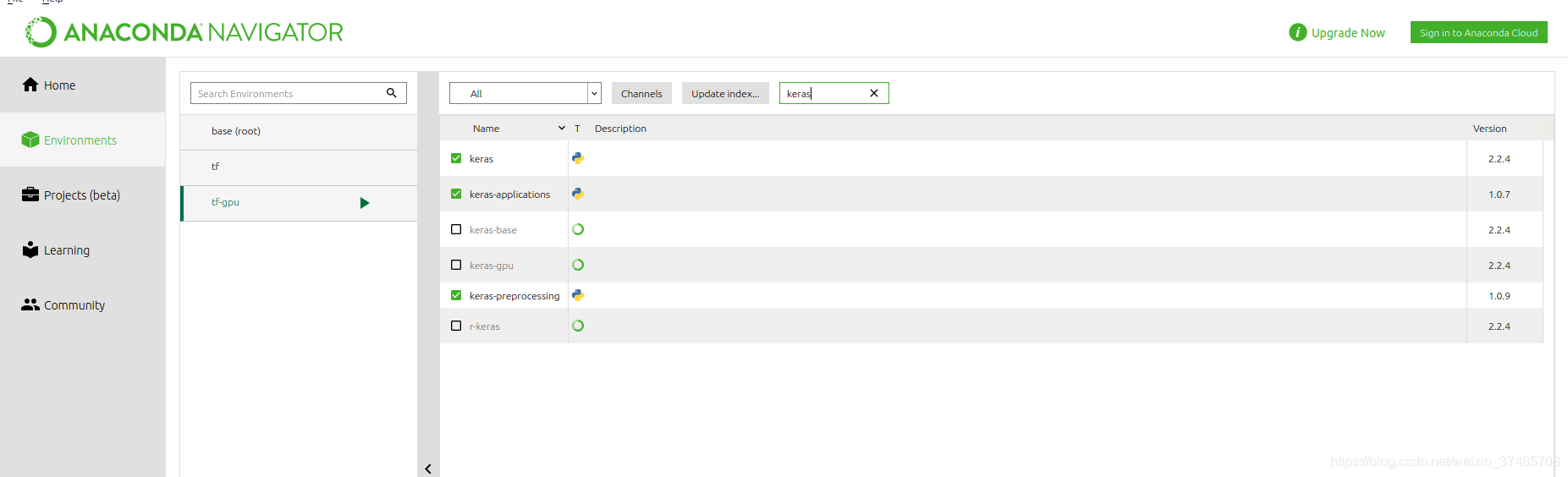The width and height of the screenshot is (1568, 477).
Task: Click the green circle icon for keras-base
Action: pos(578,229)
